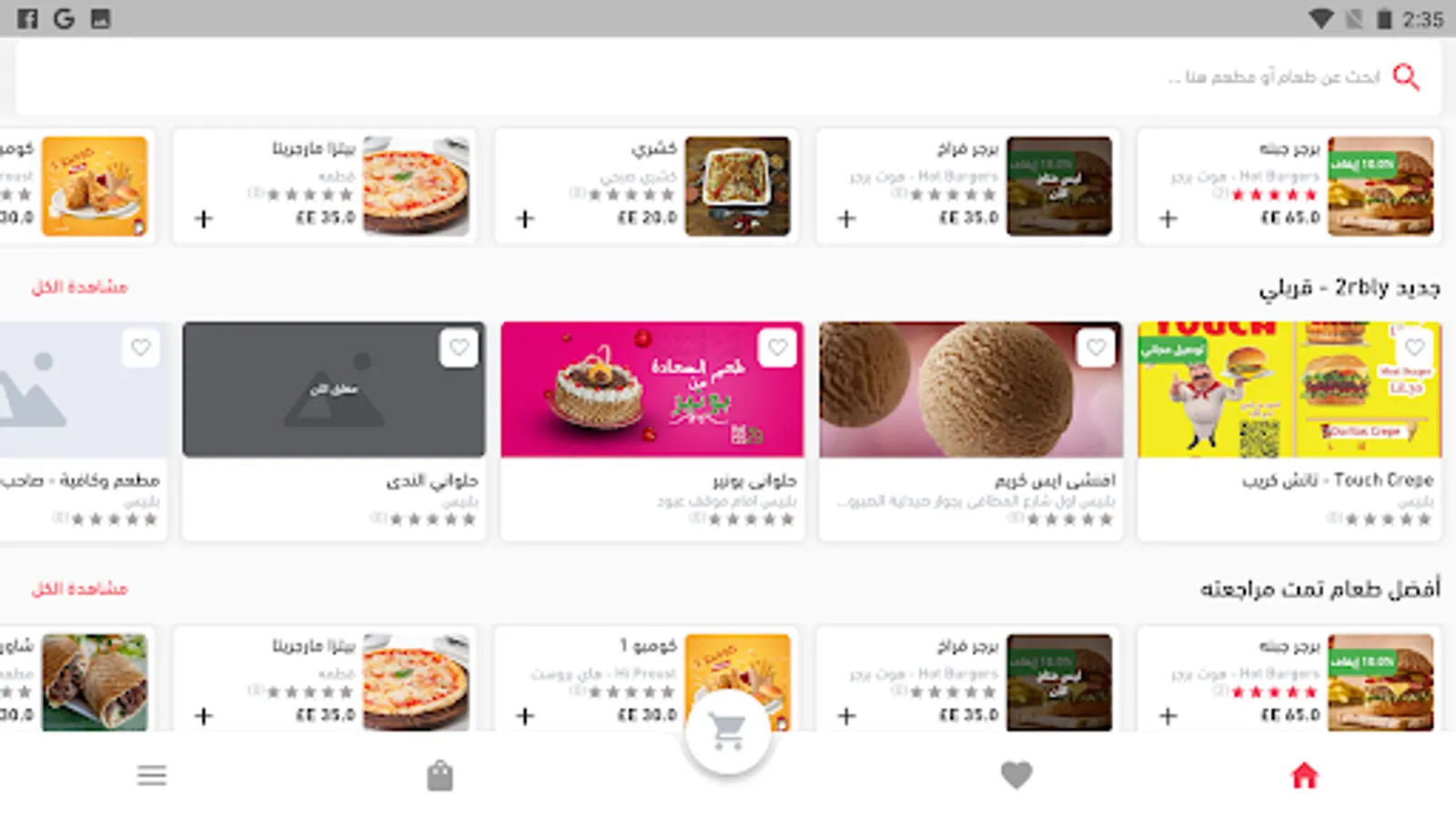Toggle the heart on pink cake shop card
The height and width of the screenshot is (819, 1456).
777,348
